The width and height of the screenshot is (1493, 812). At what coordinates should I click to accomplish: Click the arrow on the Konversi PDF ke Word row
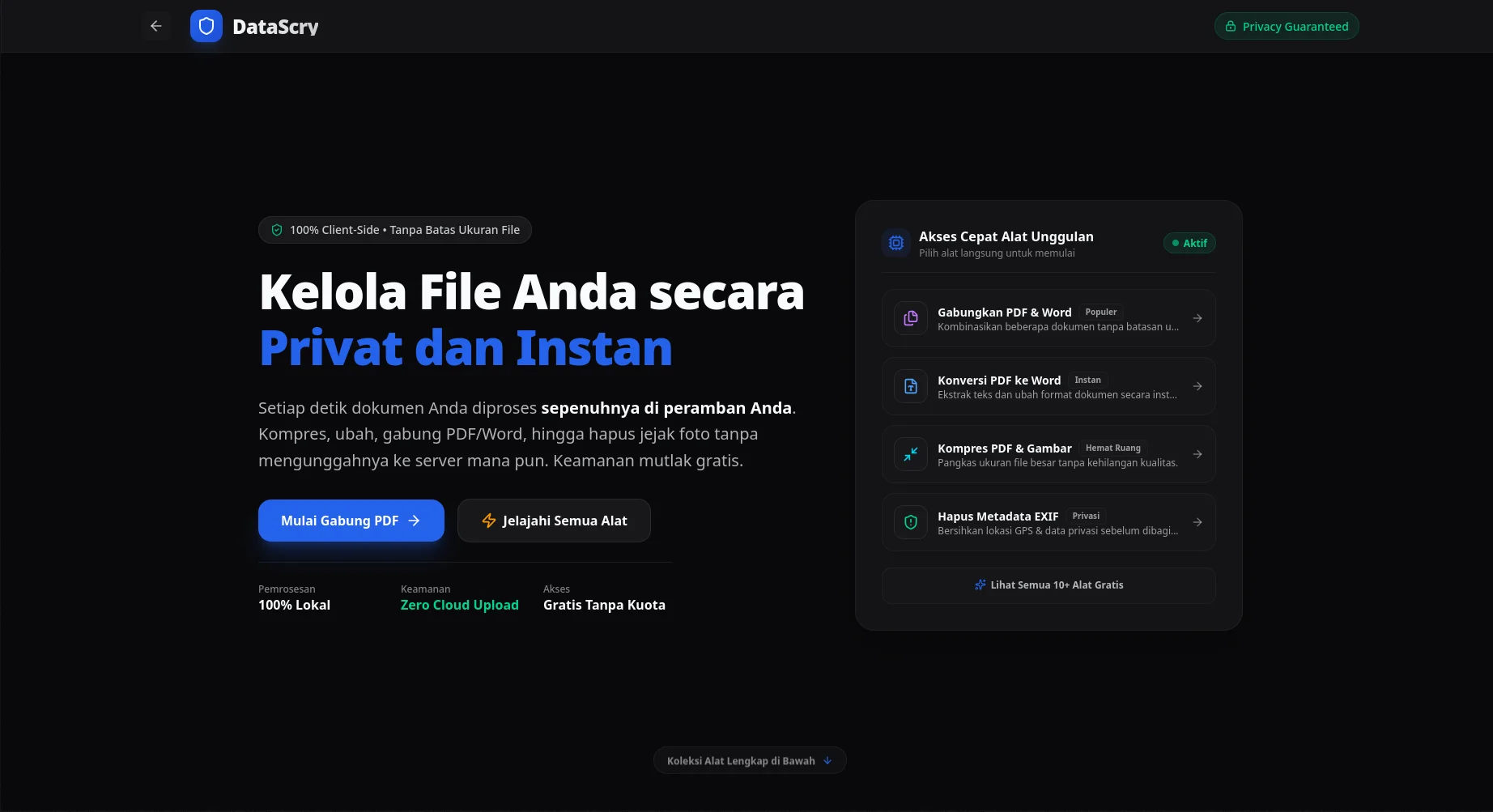coord(1197,386)
